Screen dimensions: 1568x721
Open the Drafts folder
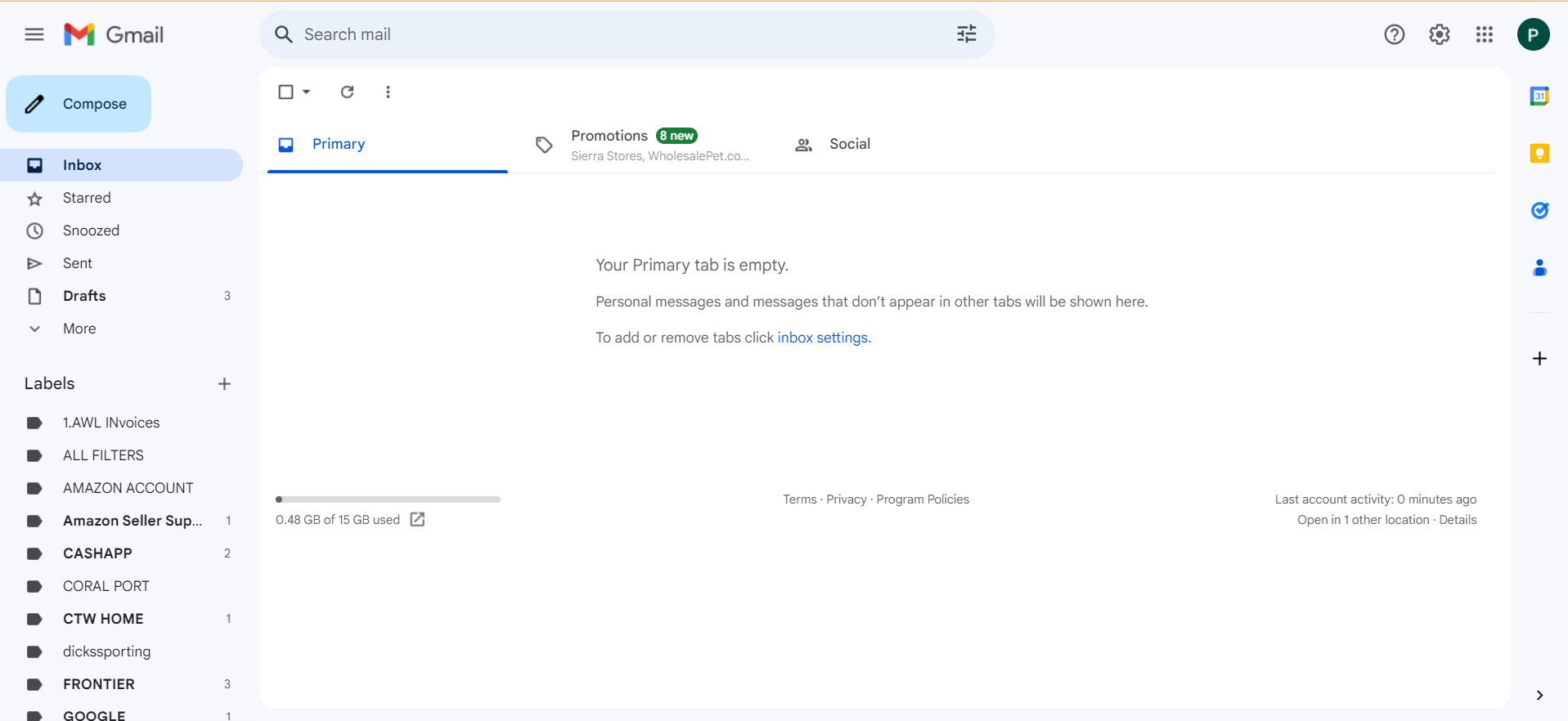point(121,296)
